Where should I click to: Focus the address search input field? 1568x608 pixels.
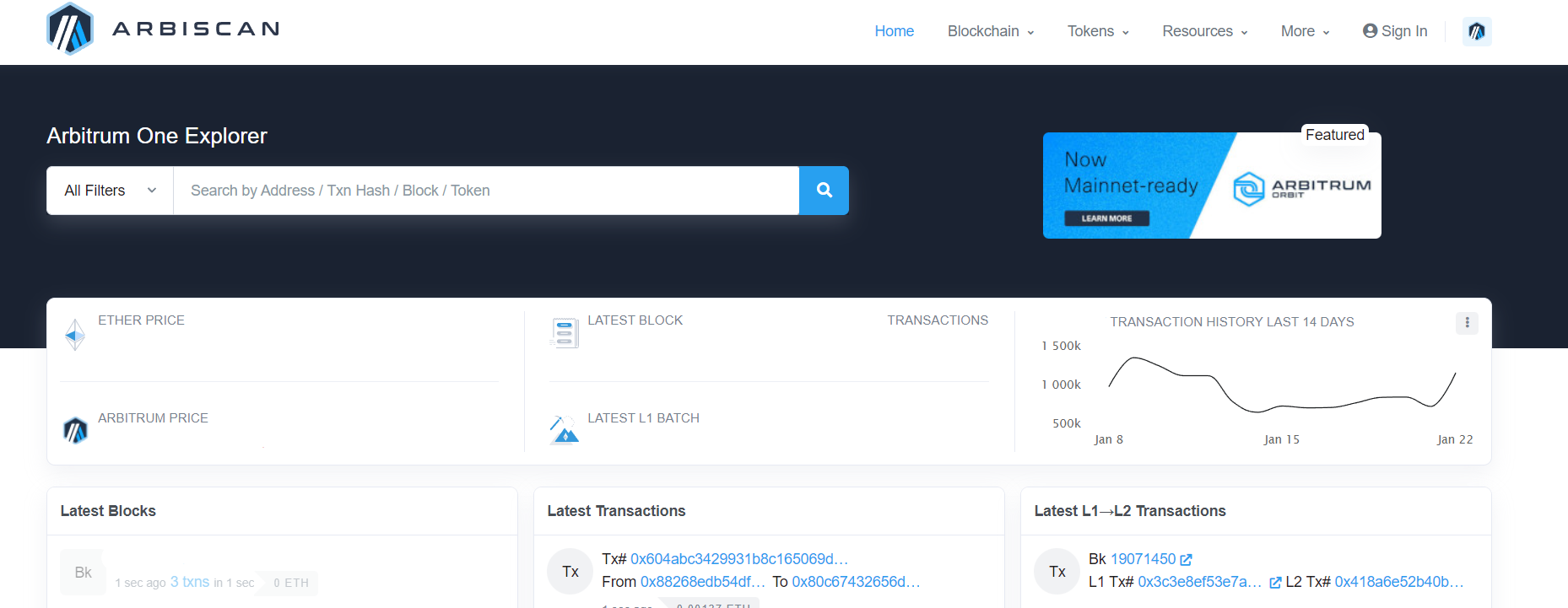tap(486, 191)
